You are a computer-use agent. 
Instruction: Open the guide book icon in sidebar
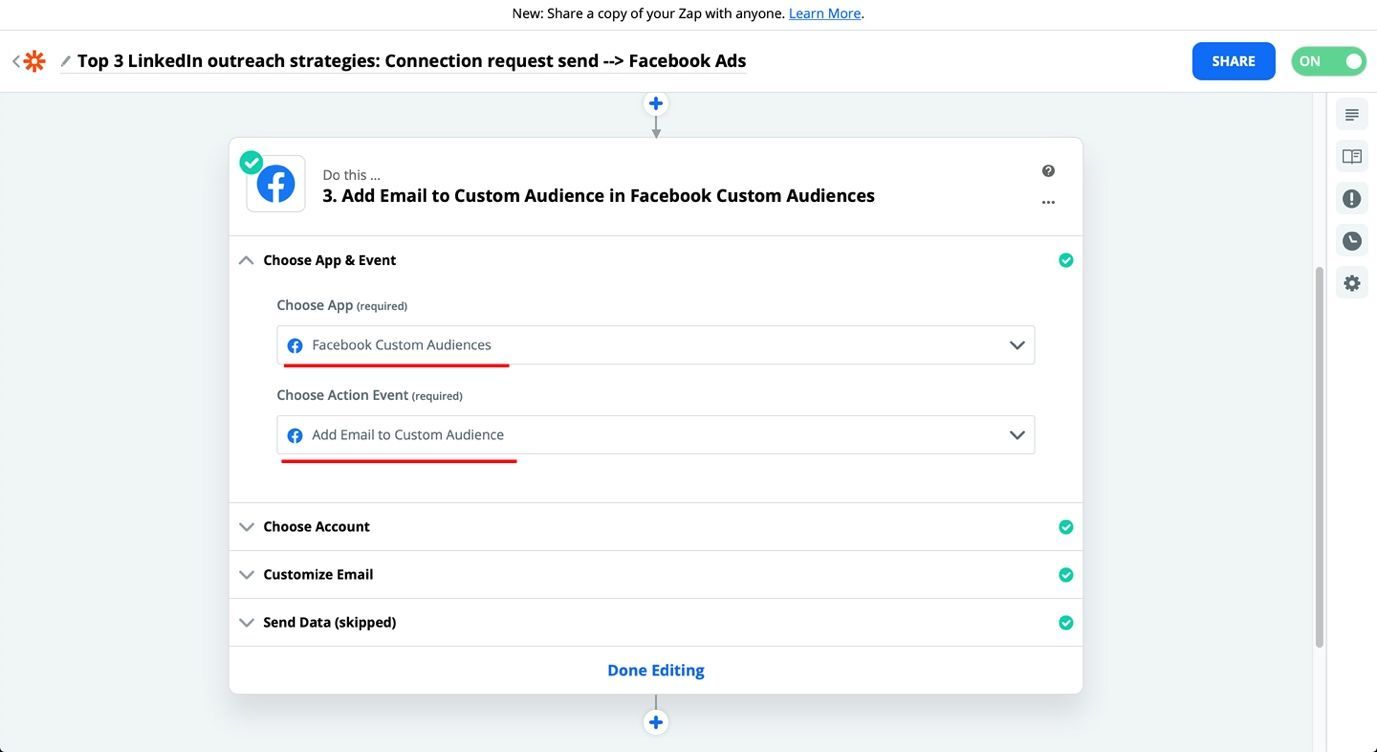coord(1352,157)
